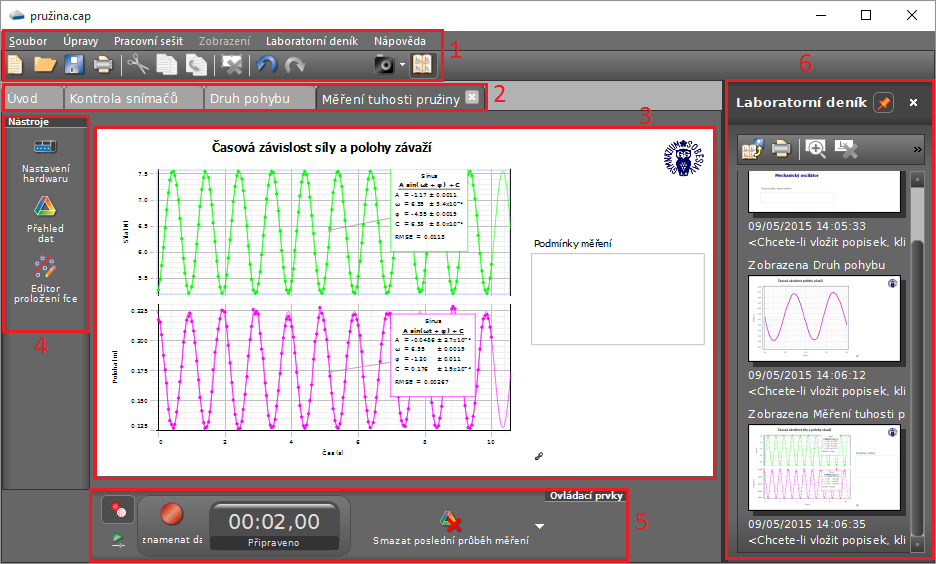The height and width of the screenshot is (564, 936).
Task: Open the Přehled dat tool
Action: click(45, 207)
